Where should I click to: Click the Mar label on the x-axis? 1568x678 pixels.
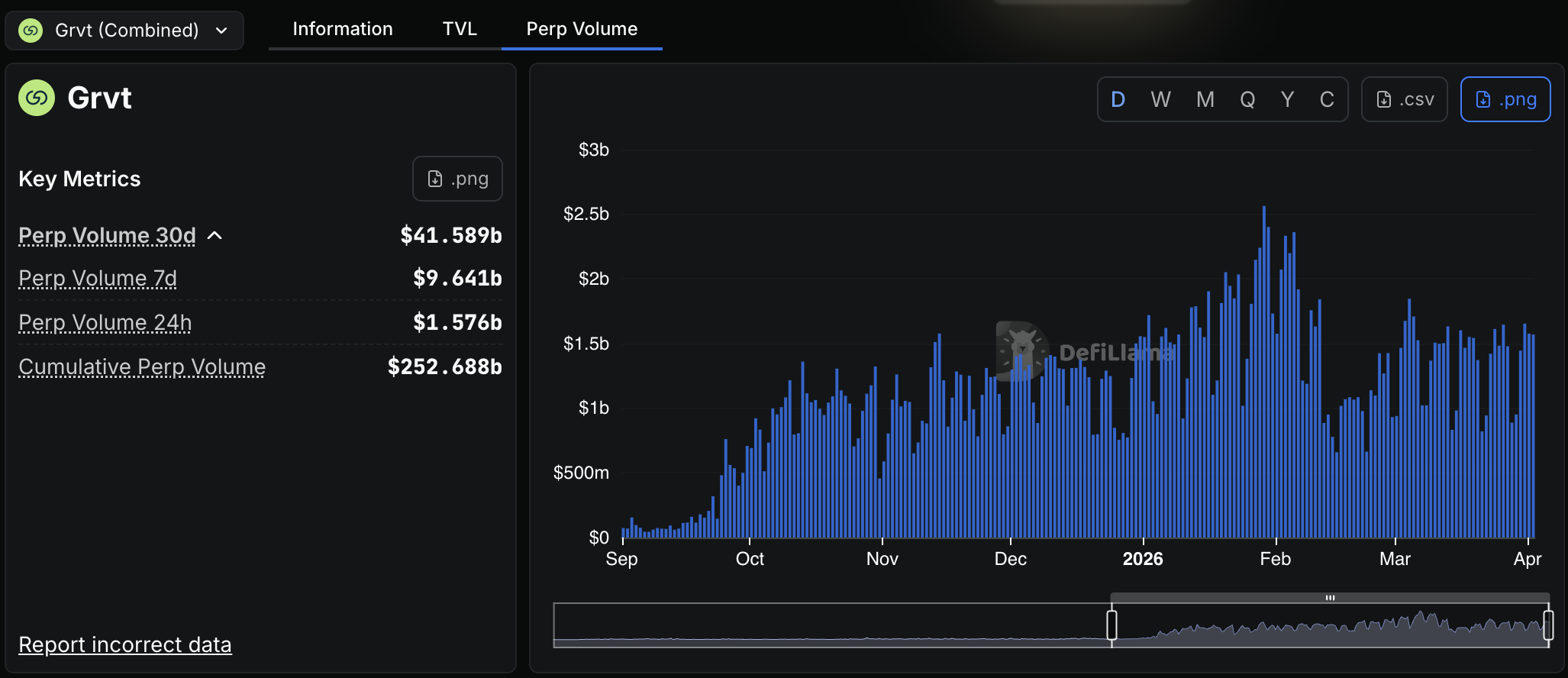[x=1395, y=559]
